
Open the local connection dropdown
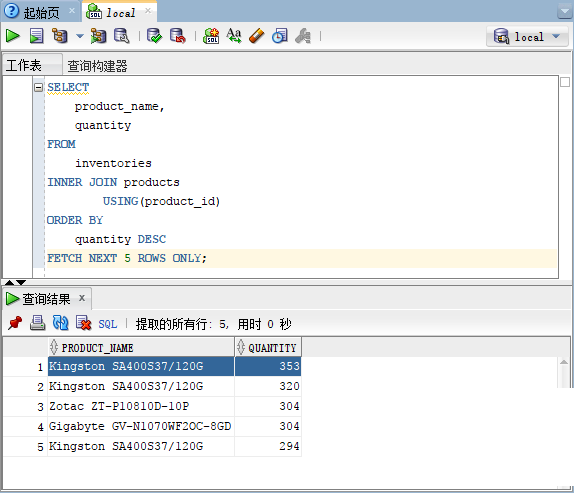click(x=527, y=37)
